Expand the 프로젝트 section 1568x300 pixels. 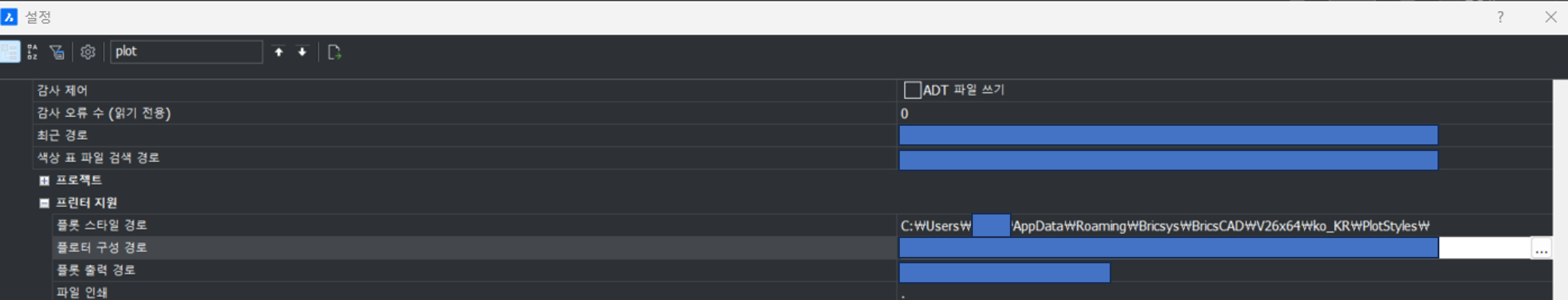45,181
